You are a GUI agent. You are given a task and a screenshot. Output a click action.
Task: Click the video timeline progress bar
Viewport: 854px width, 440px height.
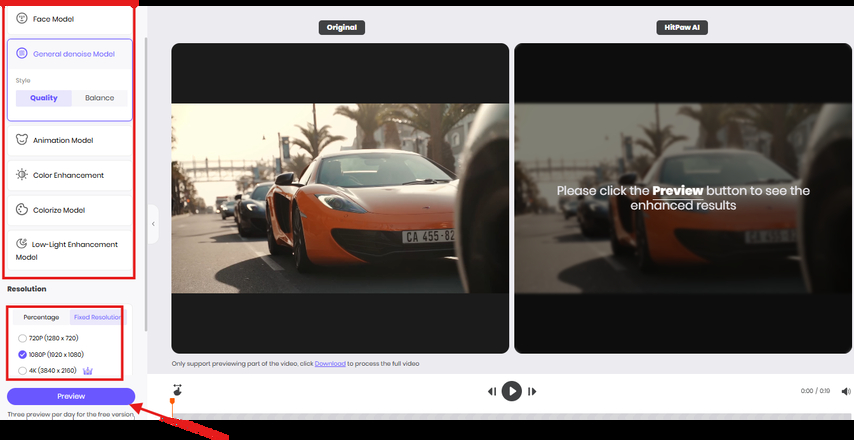512,416
